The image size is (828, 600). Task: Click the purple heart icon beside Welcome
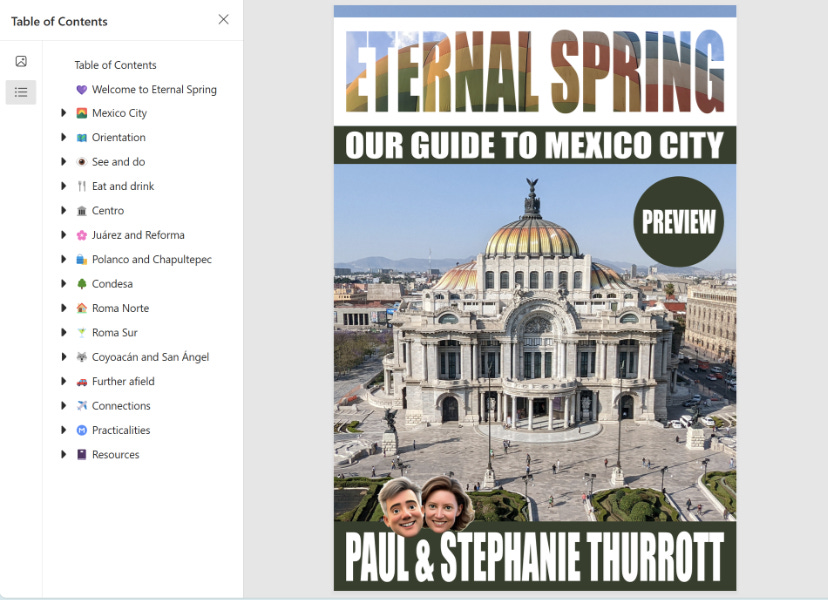(x=81, y=89)
